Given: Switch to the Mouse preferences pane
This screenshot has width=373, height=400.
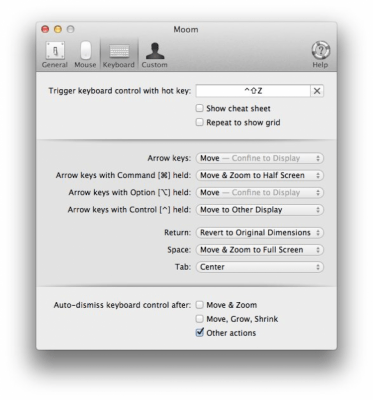Looking at the screenshot, I should click(85, 55).
